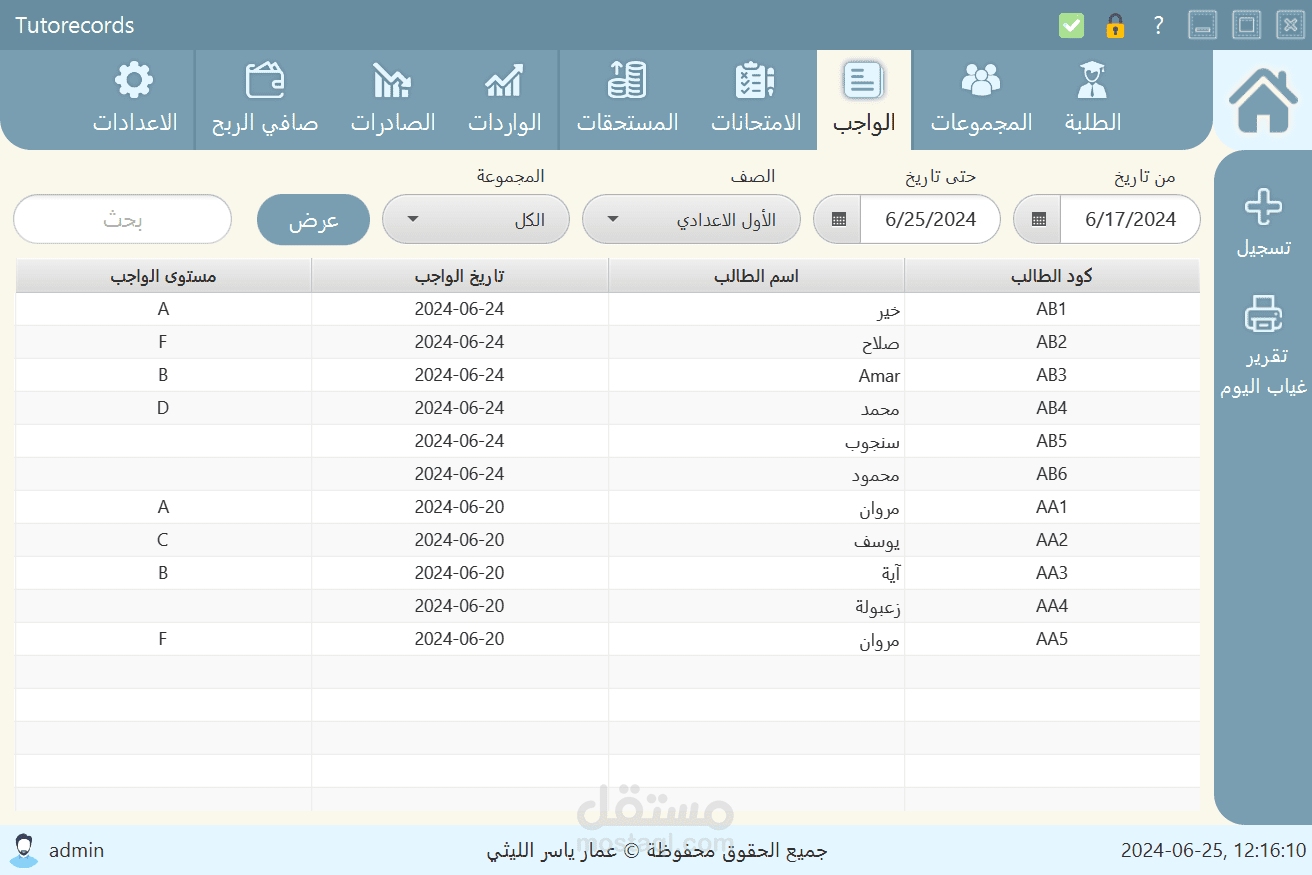Select the cell with code AB2

pos(1052,342)
